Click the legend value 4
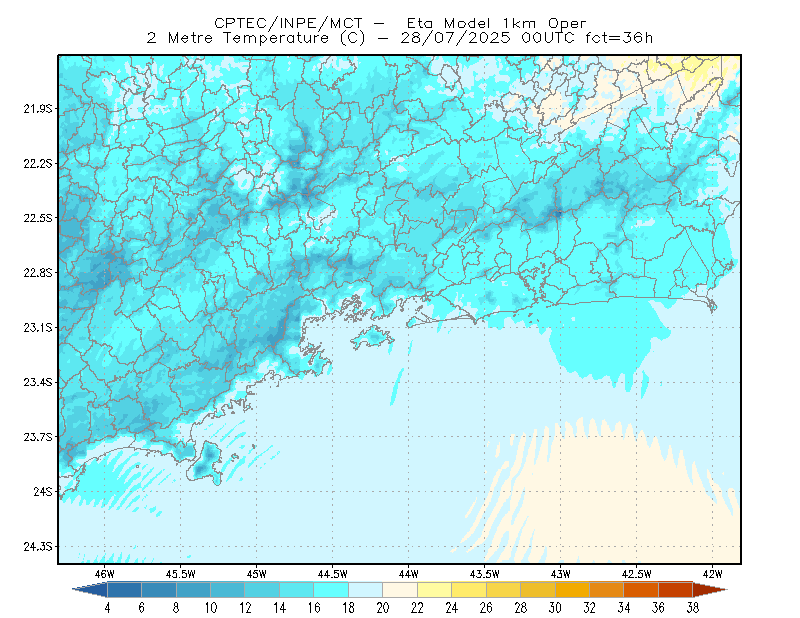 (107, 608)
